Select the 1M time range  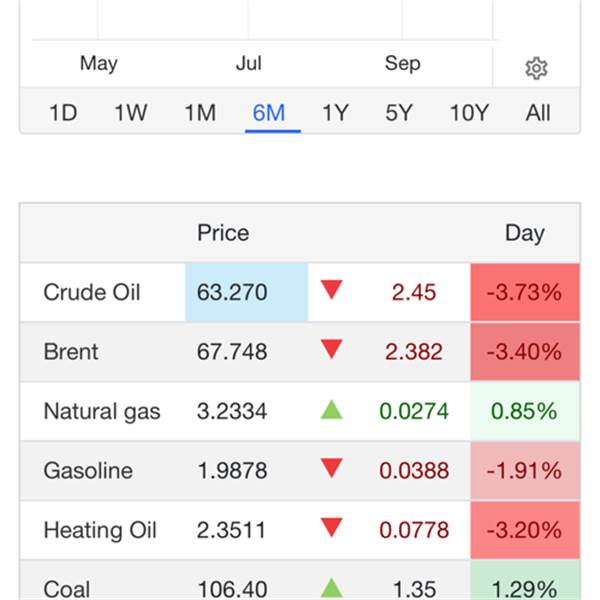[200, 113]
